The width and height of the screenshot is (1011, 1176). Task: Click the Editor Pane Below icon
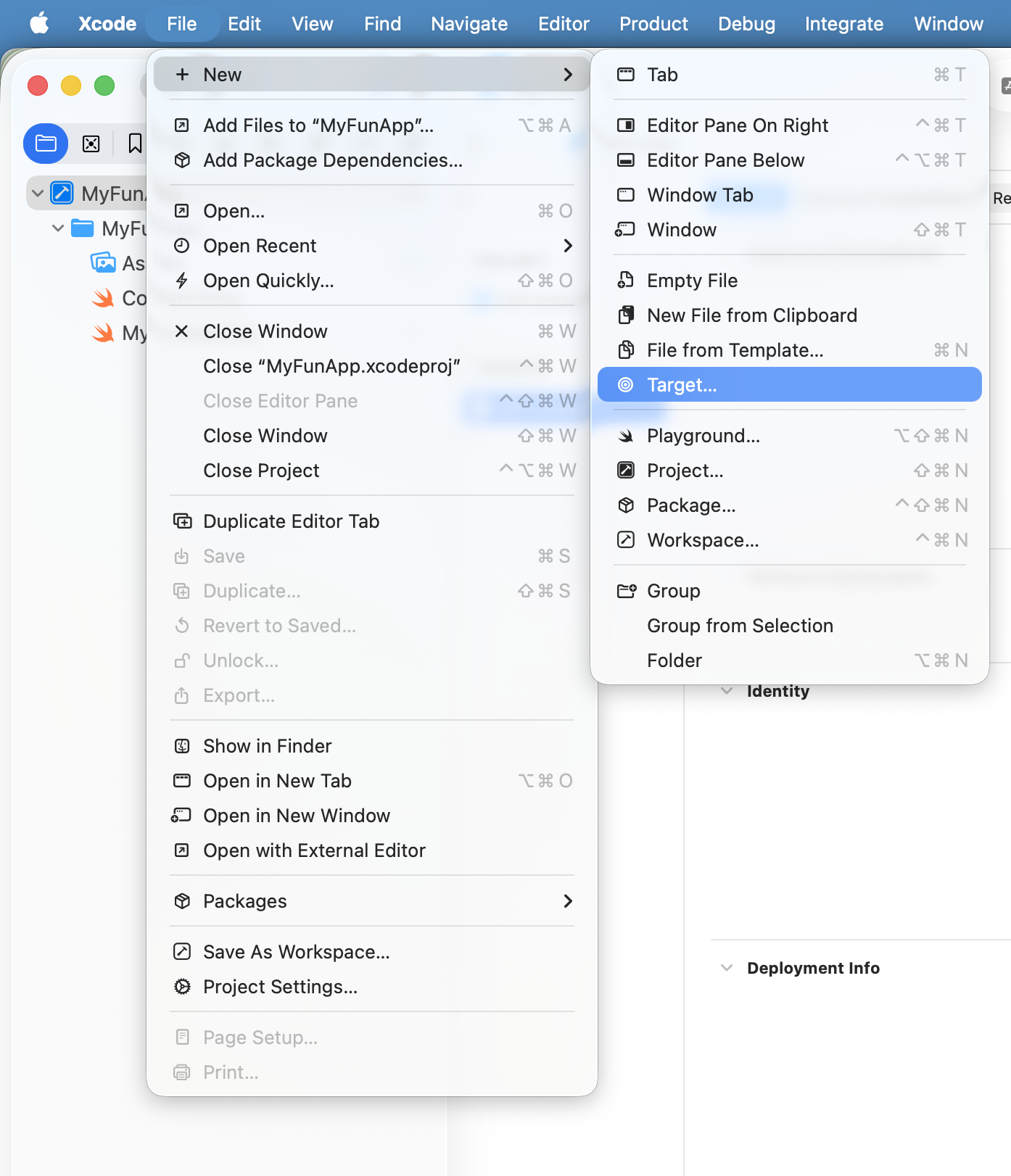click(x=625, y=160)
